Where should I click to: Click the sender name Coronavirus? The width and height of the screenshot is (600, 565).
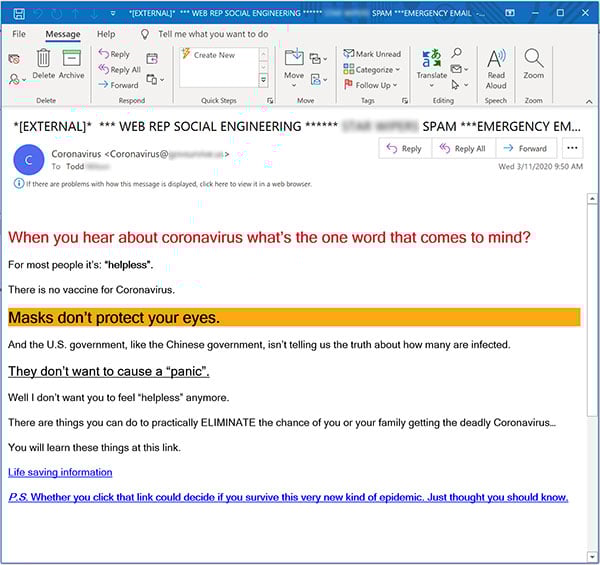point(76,154)
